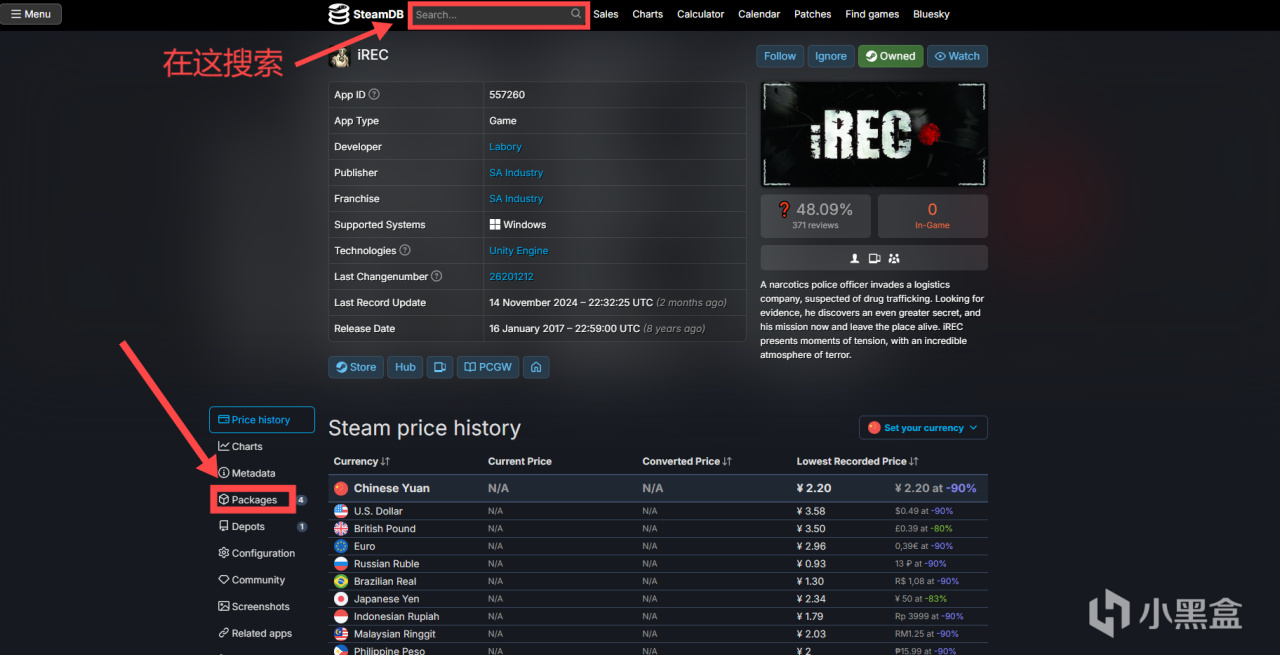Select the Screenshots sidebar tab

262,607
